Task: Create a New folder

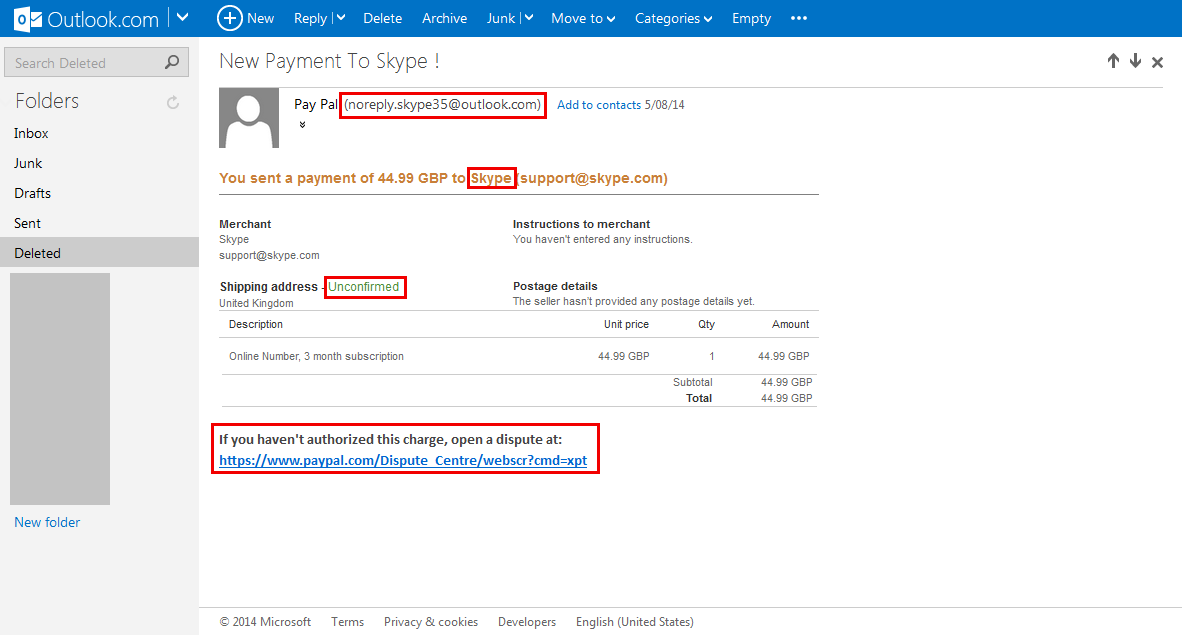Action: [47, 522]
